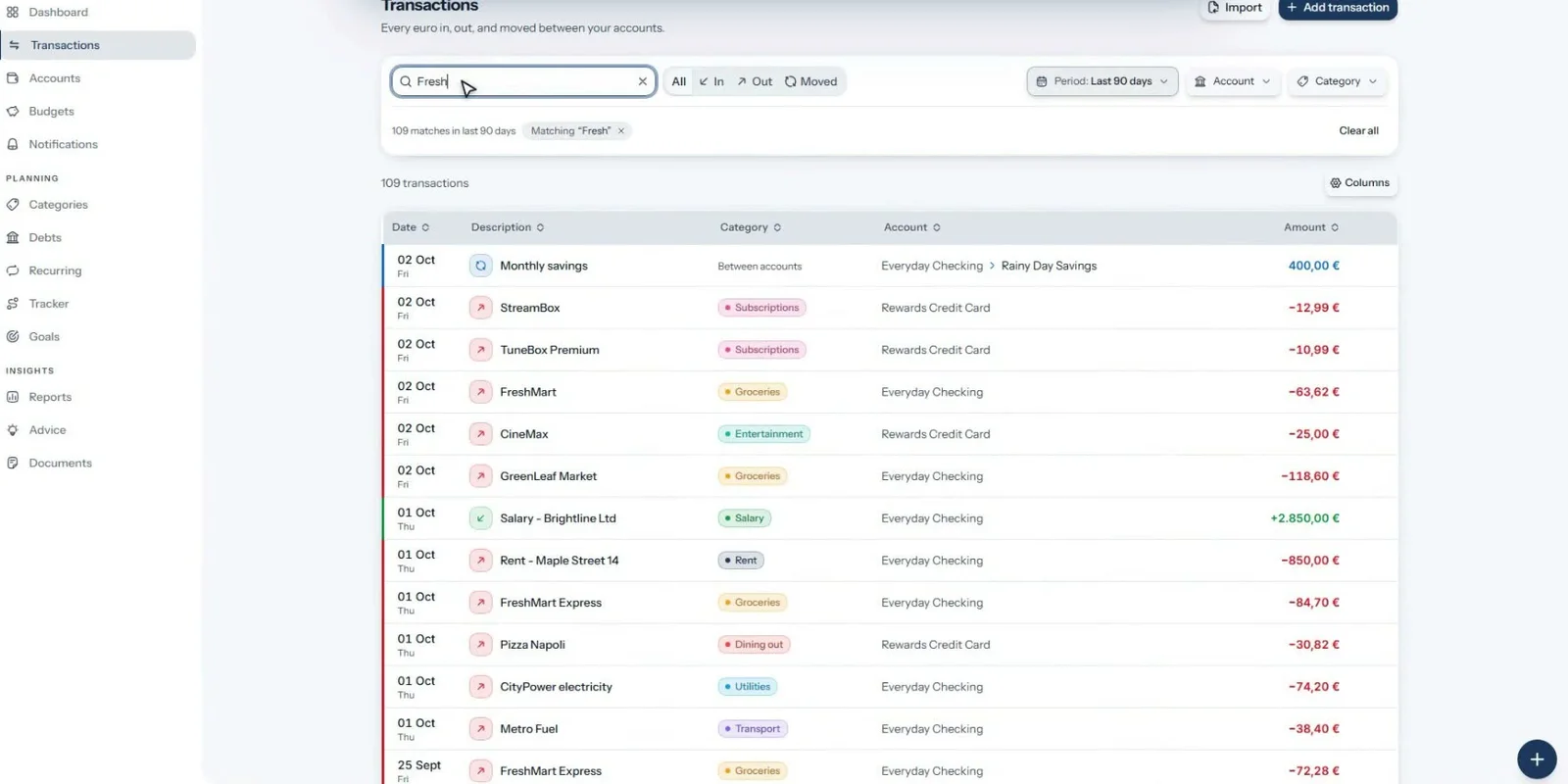Clear the search box with X
Viewport: 1568px width, 784px height.
[x=642, y=81]
